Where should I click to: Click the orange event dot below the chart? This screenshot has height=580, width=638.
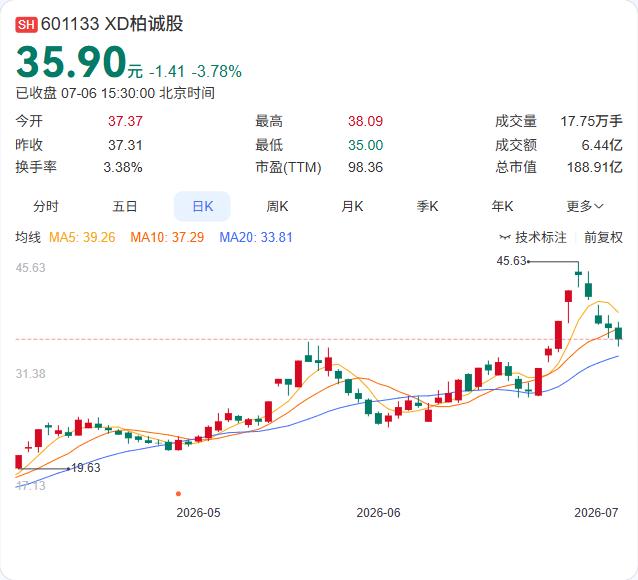178,494
